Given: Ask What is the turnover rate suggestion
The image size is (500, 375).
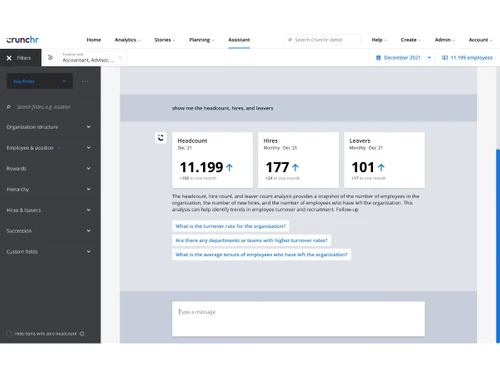Looking at the screenshot, I should pos(230,226).
